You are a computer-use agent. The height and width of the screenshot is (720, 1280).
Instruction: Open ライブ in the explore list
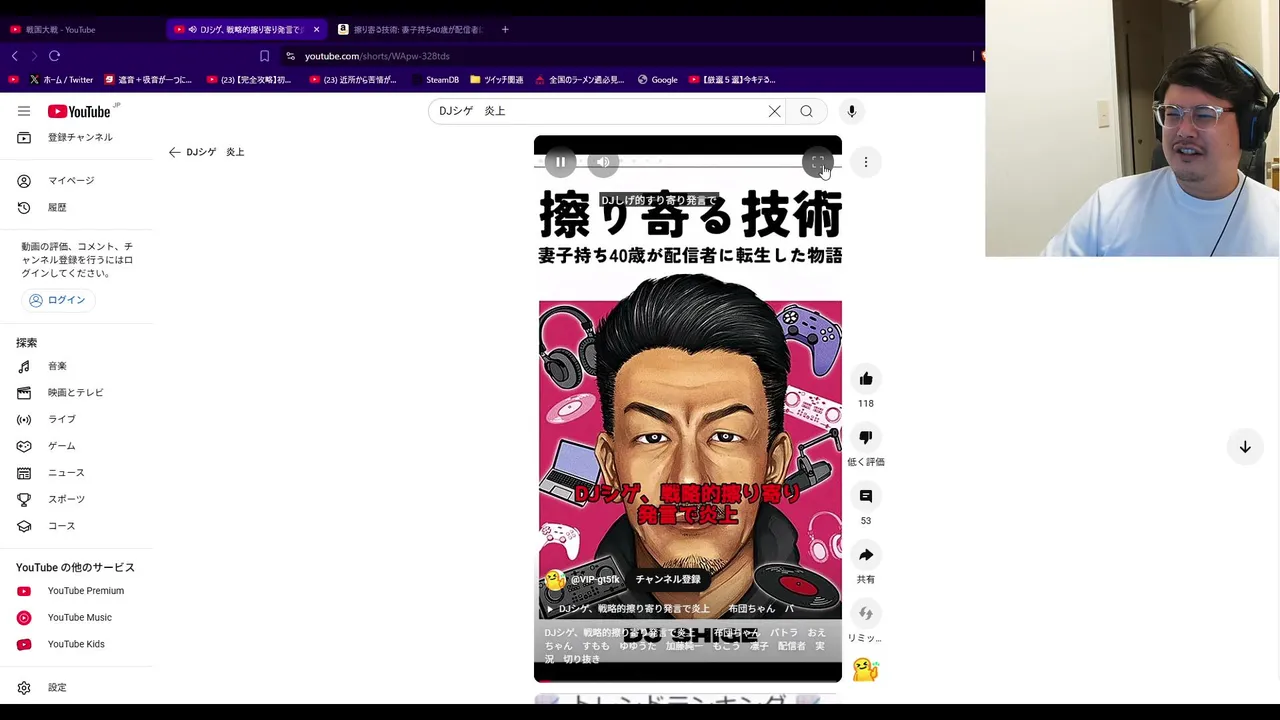[x=76, y=419]
